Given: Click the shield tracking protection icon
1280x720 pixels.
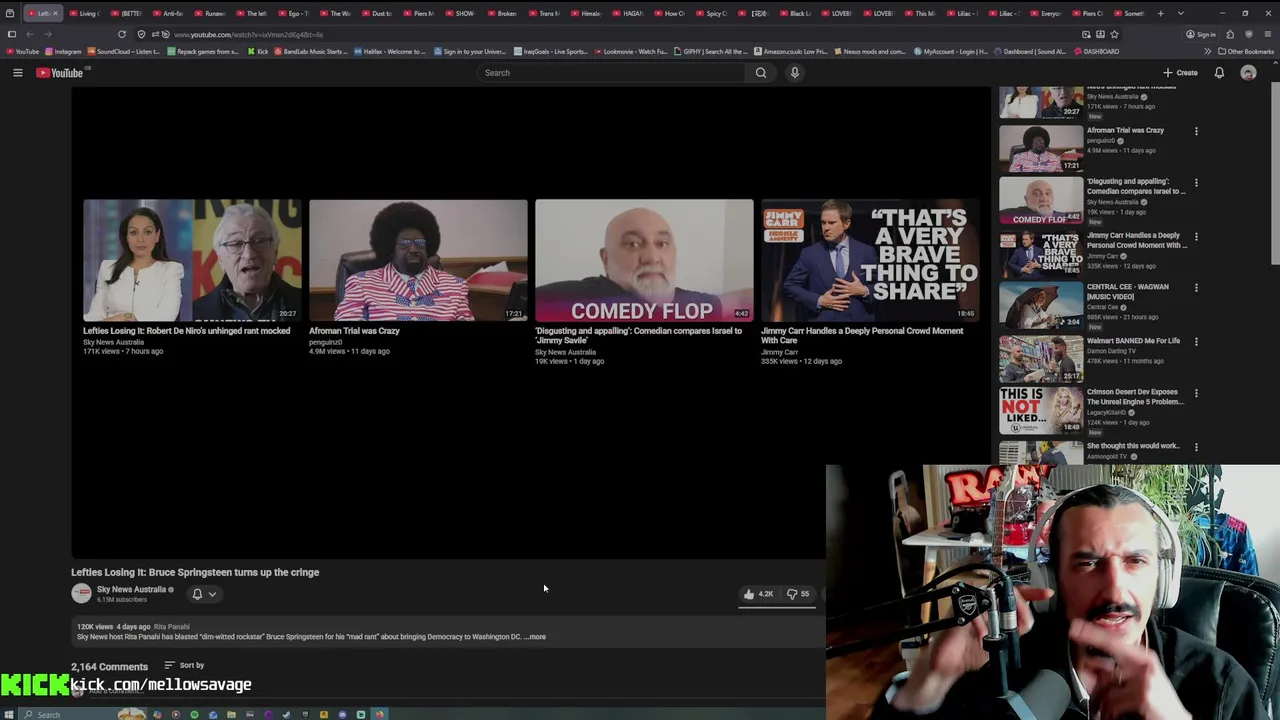Looking at the screenshot, I should point(141,34).
